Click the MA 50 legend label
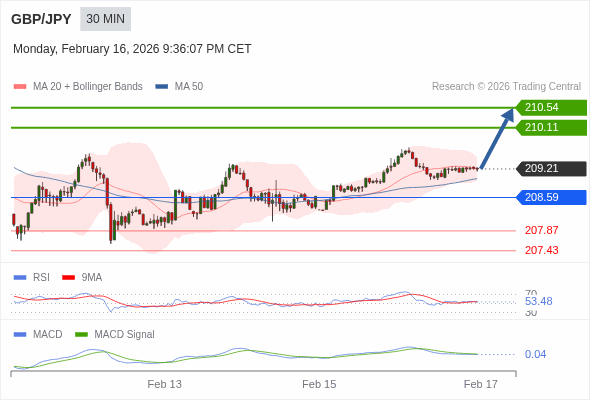 (x=189, y=87)
